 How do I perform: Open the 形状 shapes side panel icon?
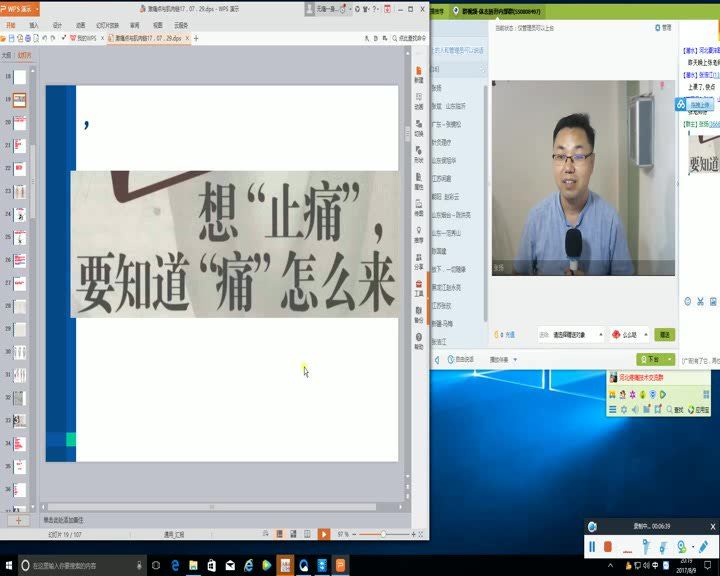point(419,155)
